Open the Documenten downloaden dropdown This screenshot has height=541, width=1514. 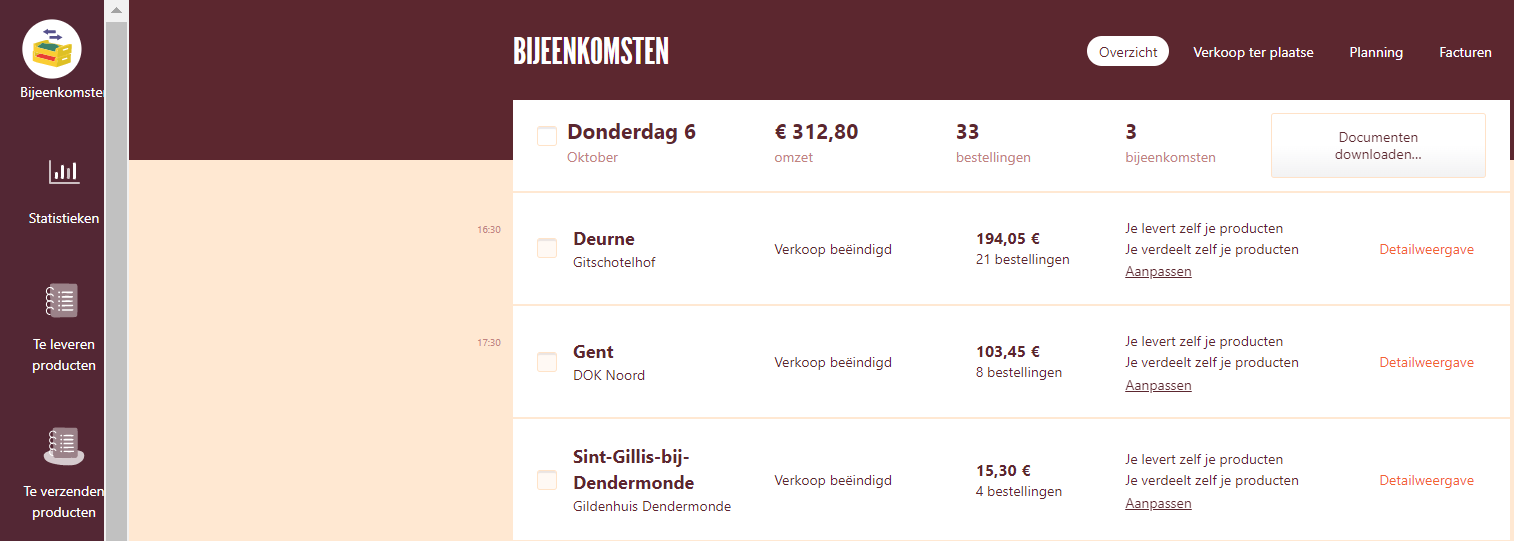click(x=1378, y=146)
